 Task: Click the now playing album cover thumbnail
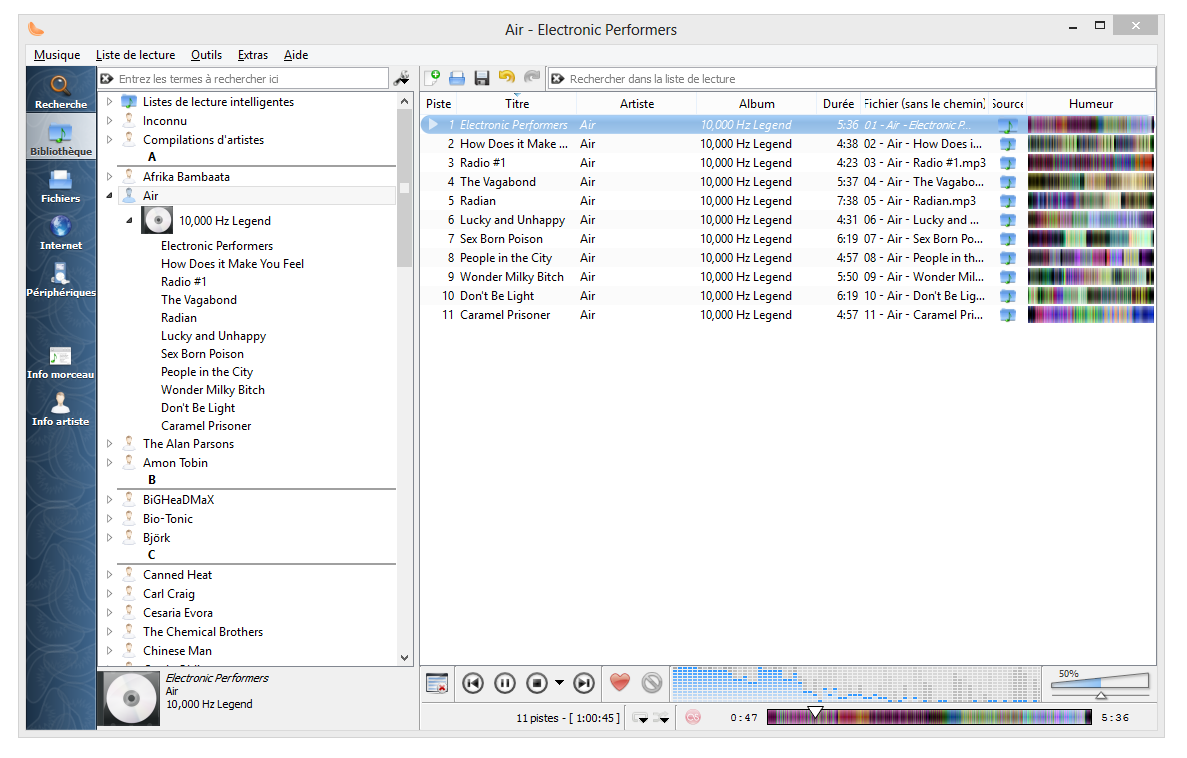131,698
